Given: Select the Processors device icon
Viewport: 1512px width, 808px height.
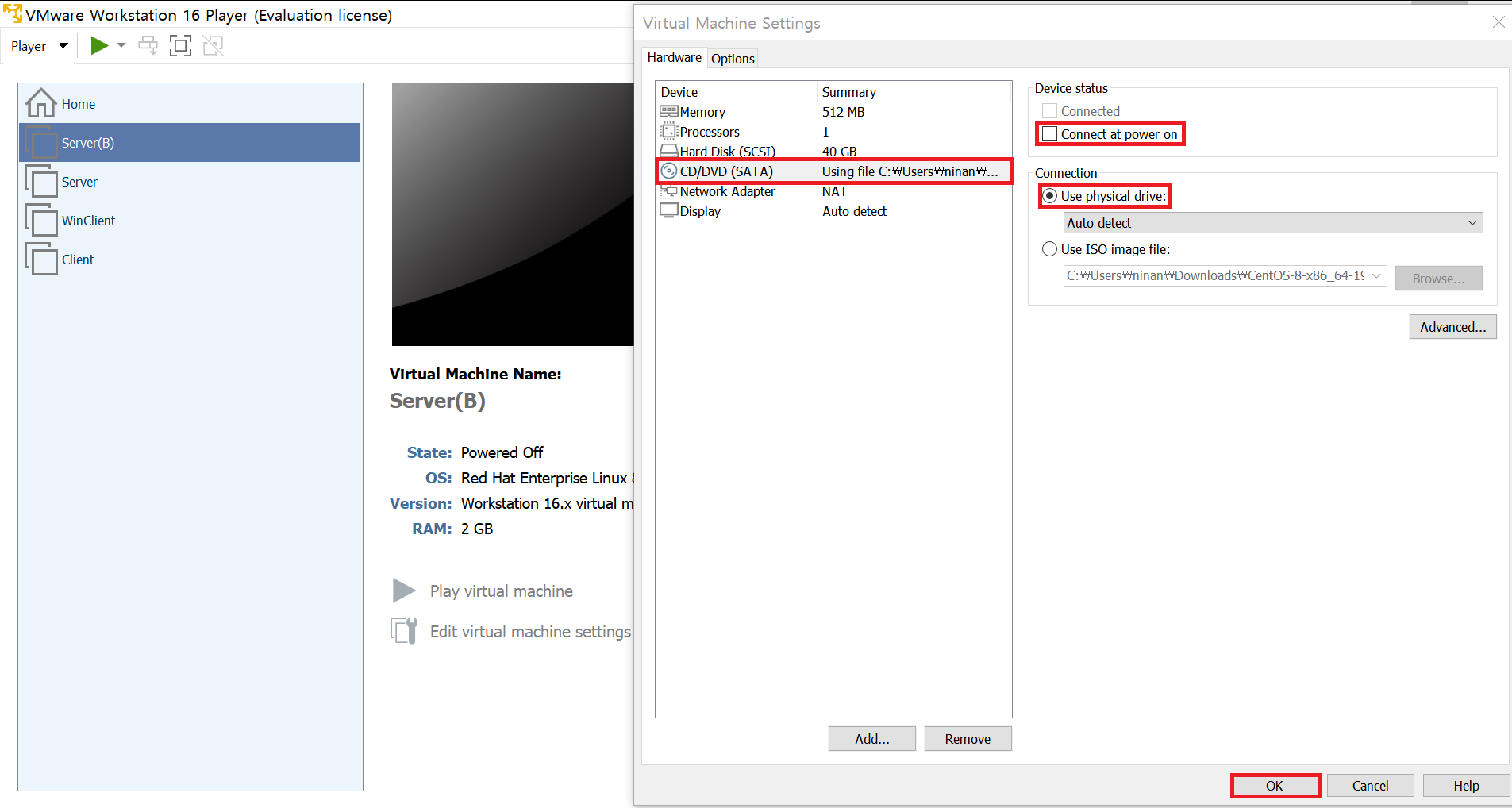Looking at the screenshot, I should click(x=669, y=132).
